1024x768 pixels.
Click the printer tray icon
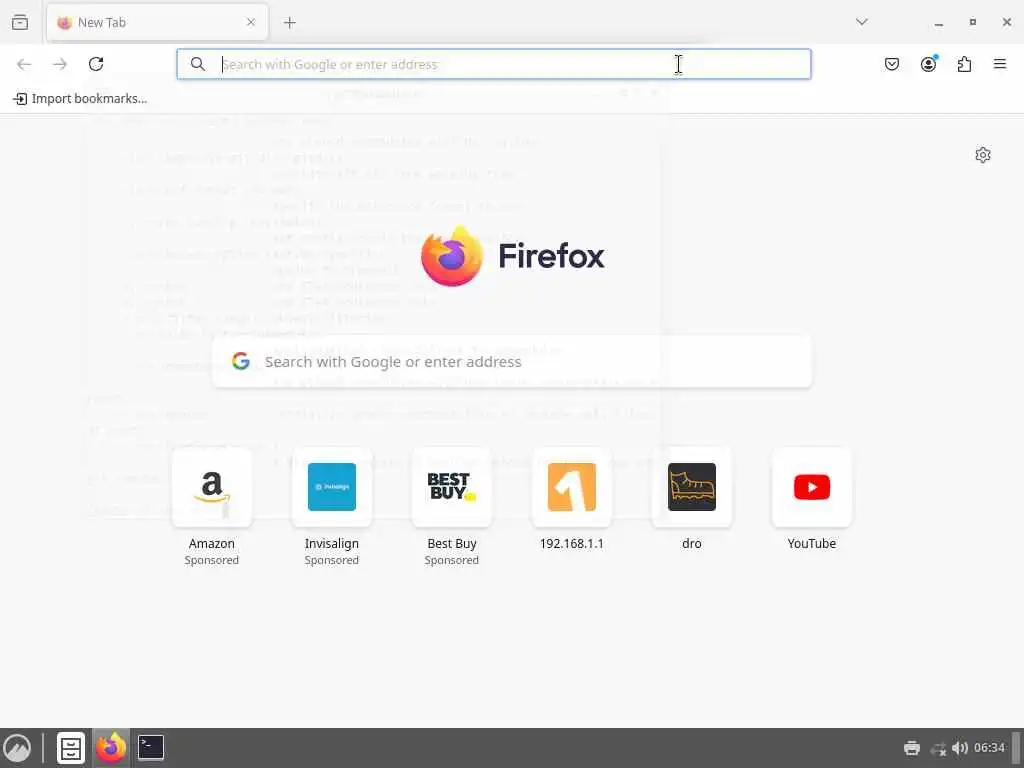(912, 748)
